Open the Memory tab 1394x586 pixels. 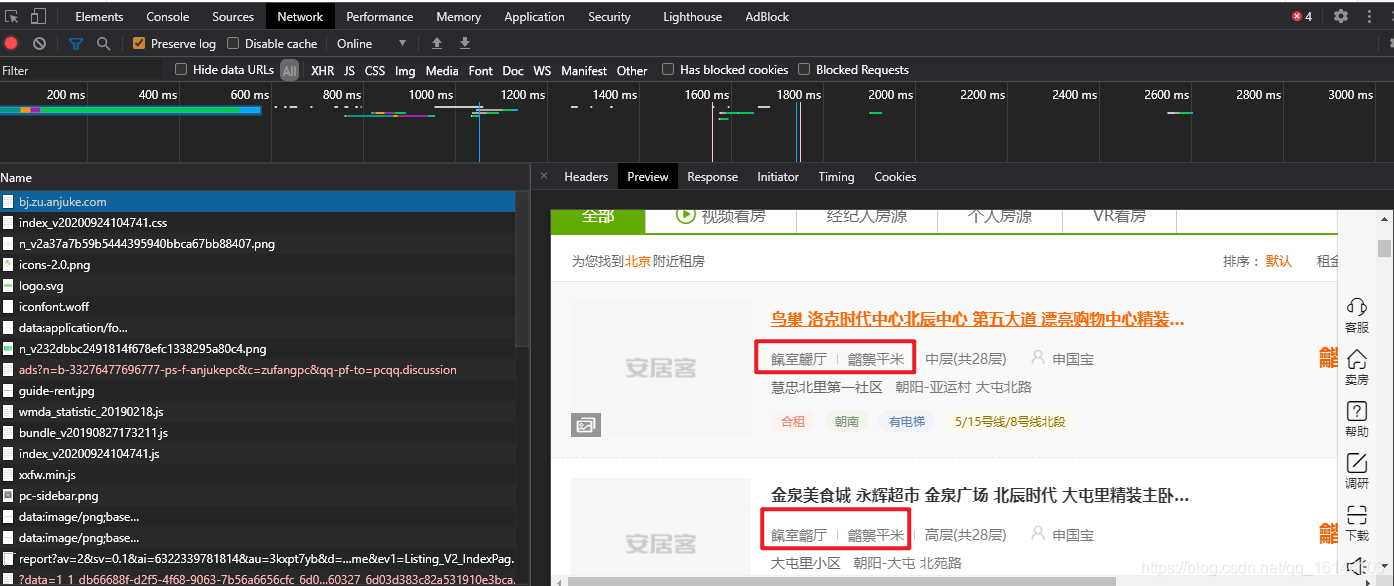pos(458,16)
